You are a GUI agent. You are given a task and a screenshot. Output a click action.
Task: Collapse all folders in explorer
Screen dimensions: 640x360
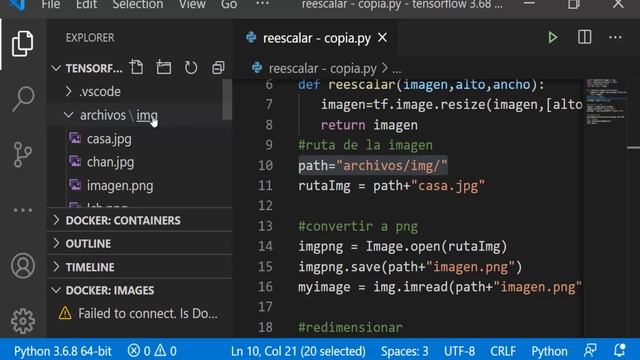coord(218,67)
